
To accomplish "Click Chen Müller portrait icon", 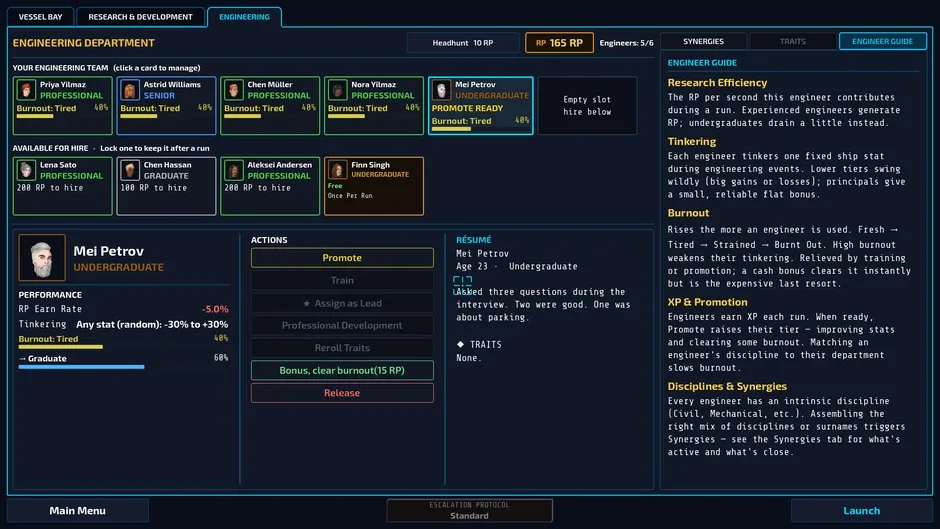I will pyautogui.click(x=233, y=90).
